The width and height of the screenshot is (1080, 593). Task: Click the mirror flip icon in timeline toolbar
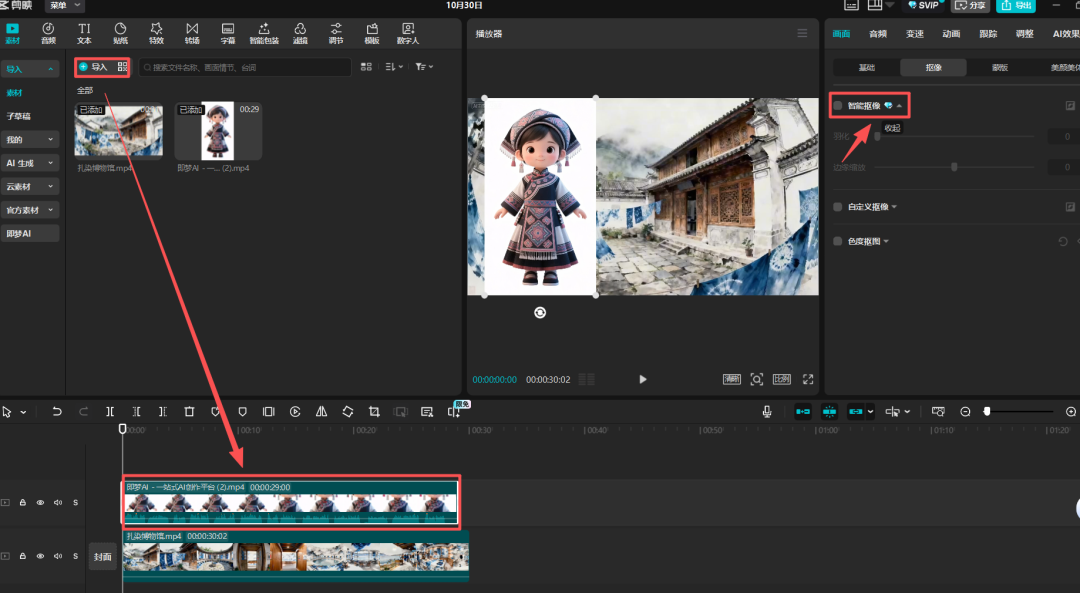(x=321, y=411)
